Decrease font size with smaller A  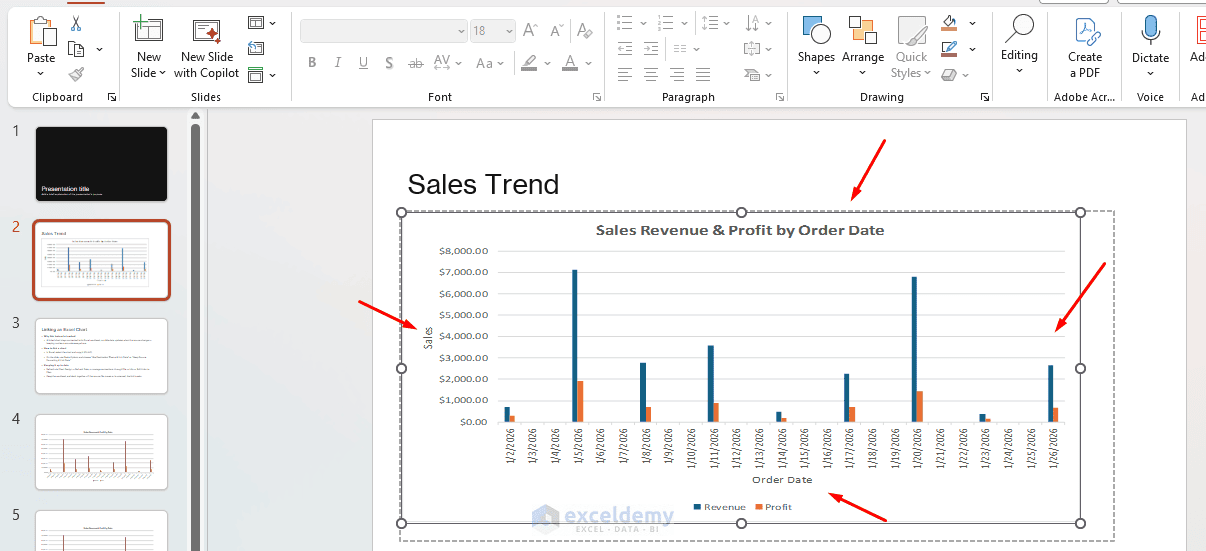pyautogui.click(x=555, y=31)
